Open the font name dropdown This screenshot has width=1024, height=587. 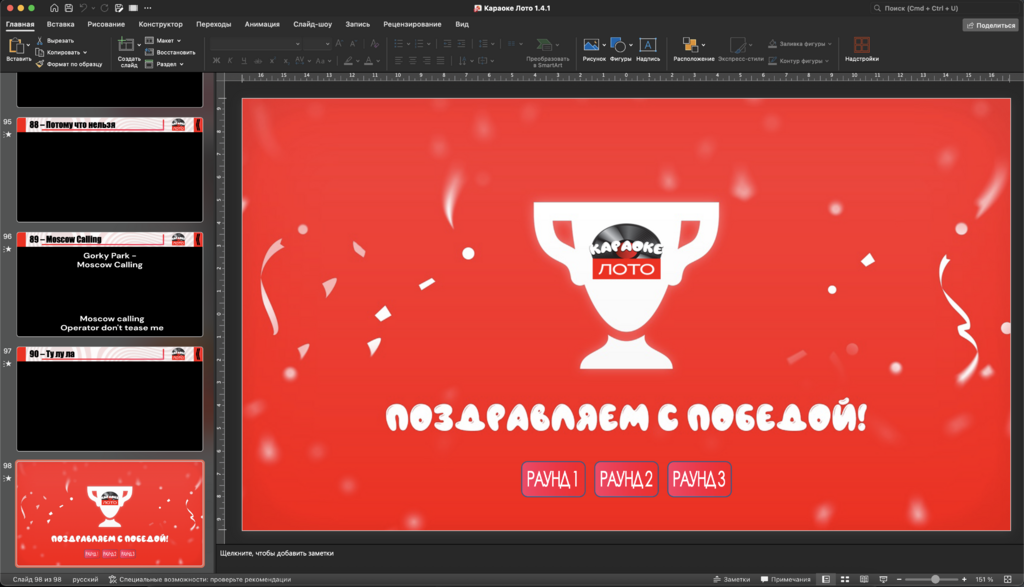(x=297, y=44)
